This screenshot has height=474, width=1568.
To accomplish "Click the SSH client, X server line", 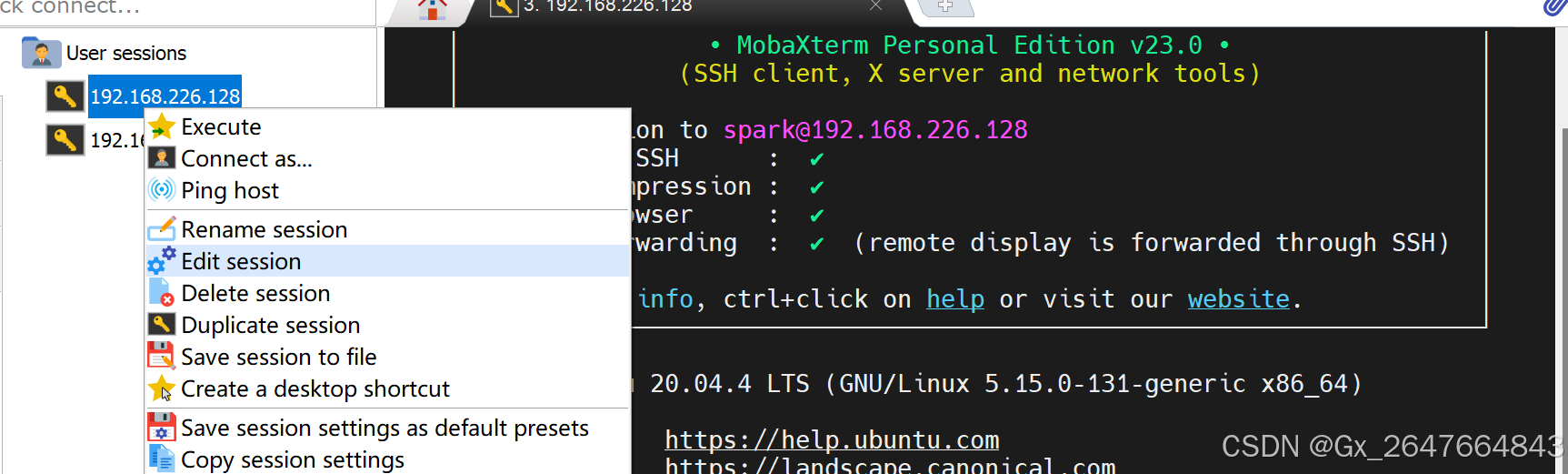I will point(970,74).
